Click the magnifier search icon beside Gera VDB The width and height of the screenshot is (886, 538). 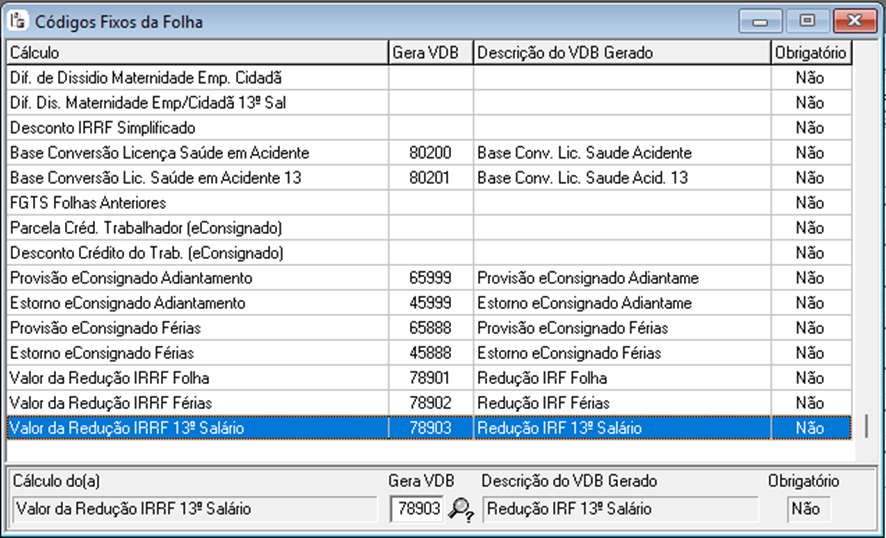(461, 509)
